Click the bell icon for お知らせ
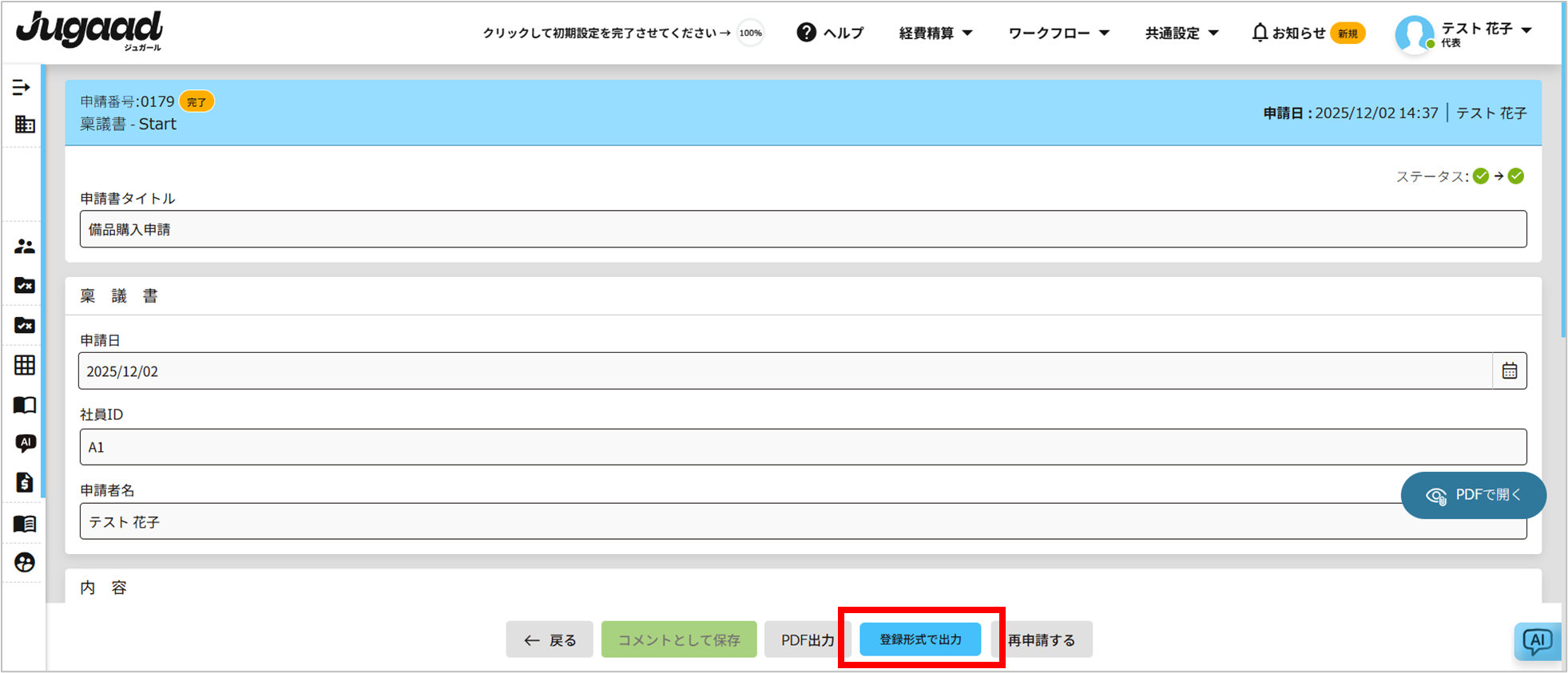 click(x=1260, y=33)
